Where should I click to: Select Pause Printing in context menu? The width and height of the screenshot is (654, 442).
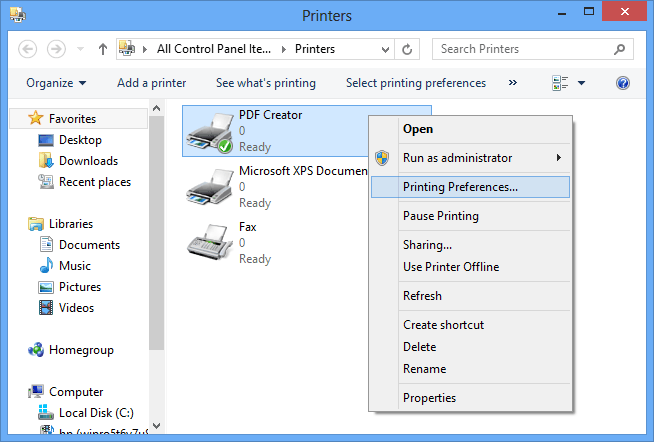tap(440, 216)
